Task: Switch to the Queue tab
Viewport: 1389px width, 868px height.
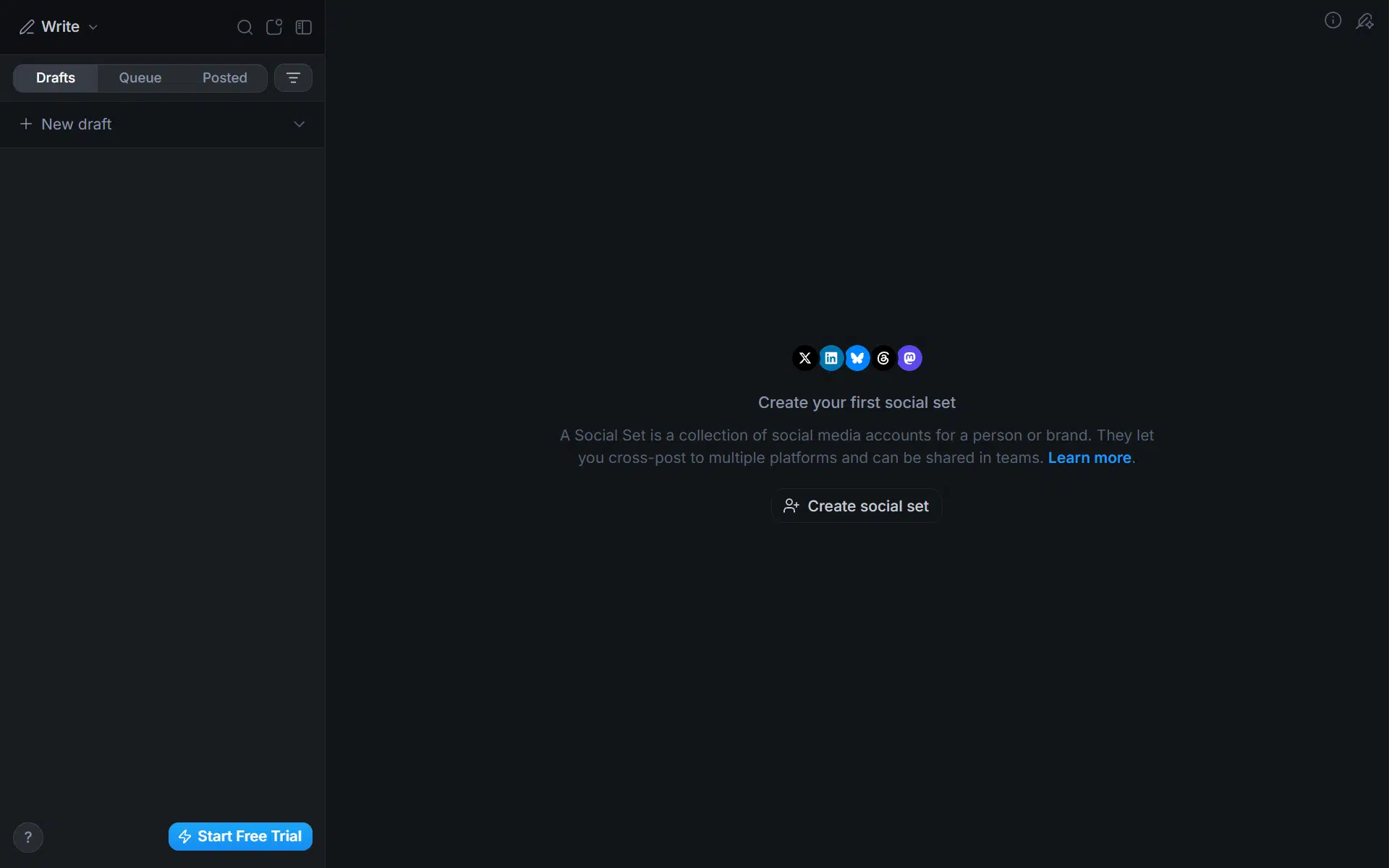Action: [140, 77]
